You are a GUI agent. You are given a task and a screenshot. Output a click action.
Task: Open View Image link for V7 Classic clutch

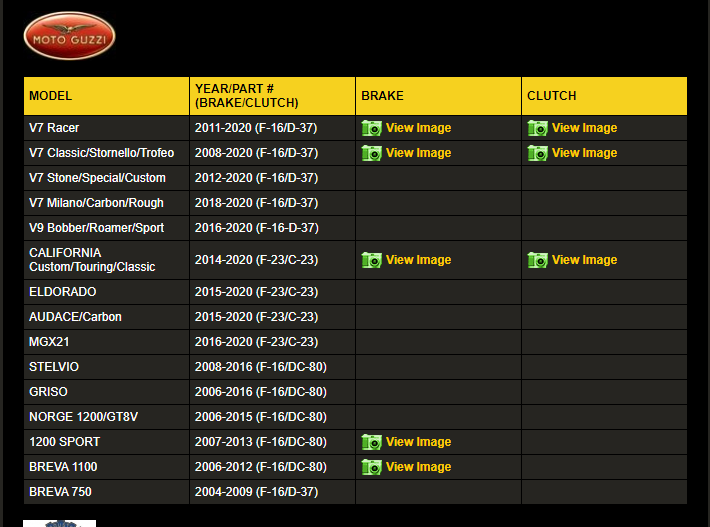pos(585,153)
